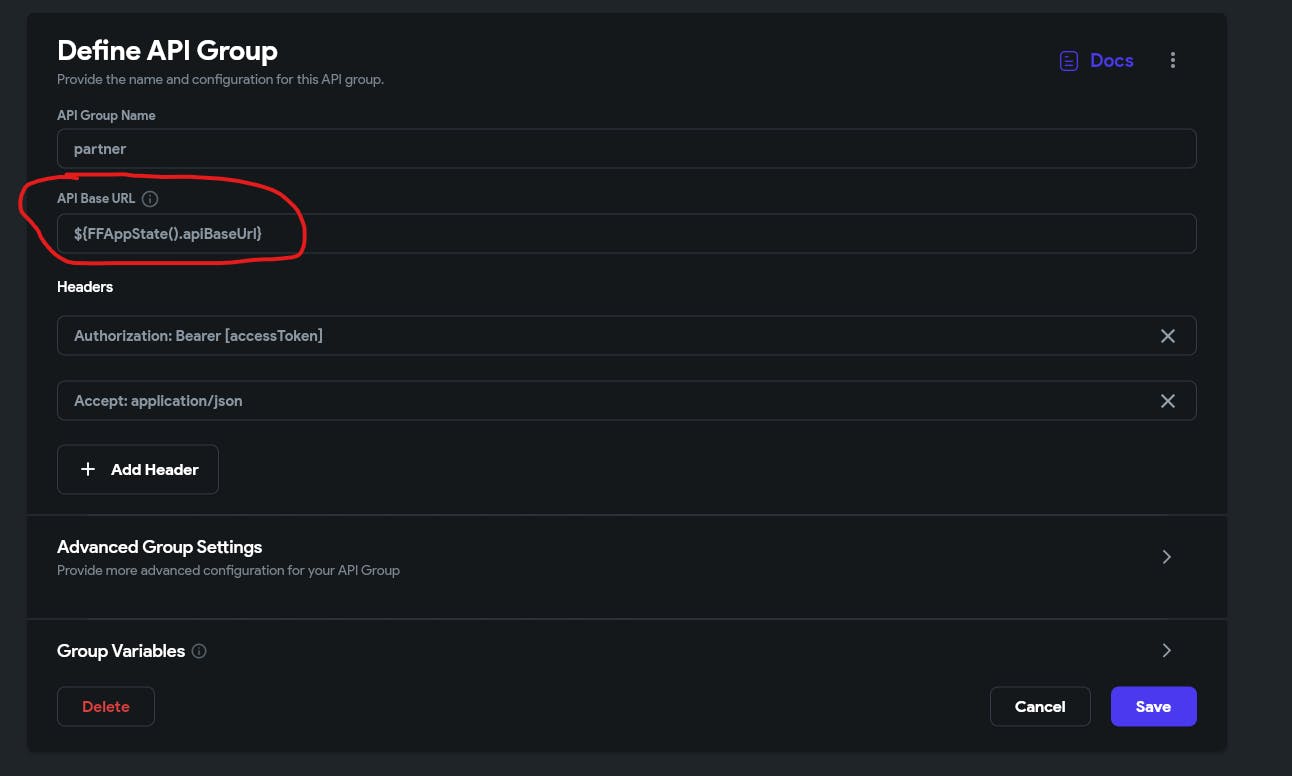Click info icon beside API Base URL
This screenshot has width=1292, height=776.
[x=150, y=199]
